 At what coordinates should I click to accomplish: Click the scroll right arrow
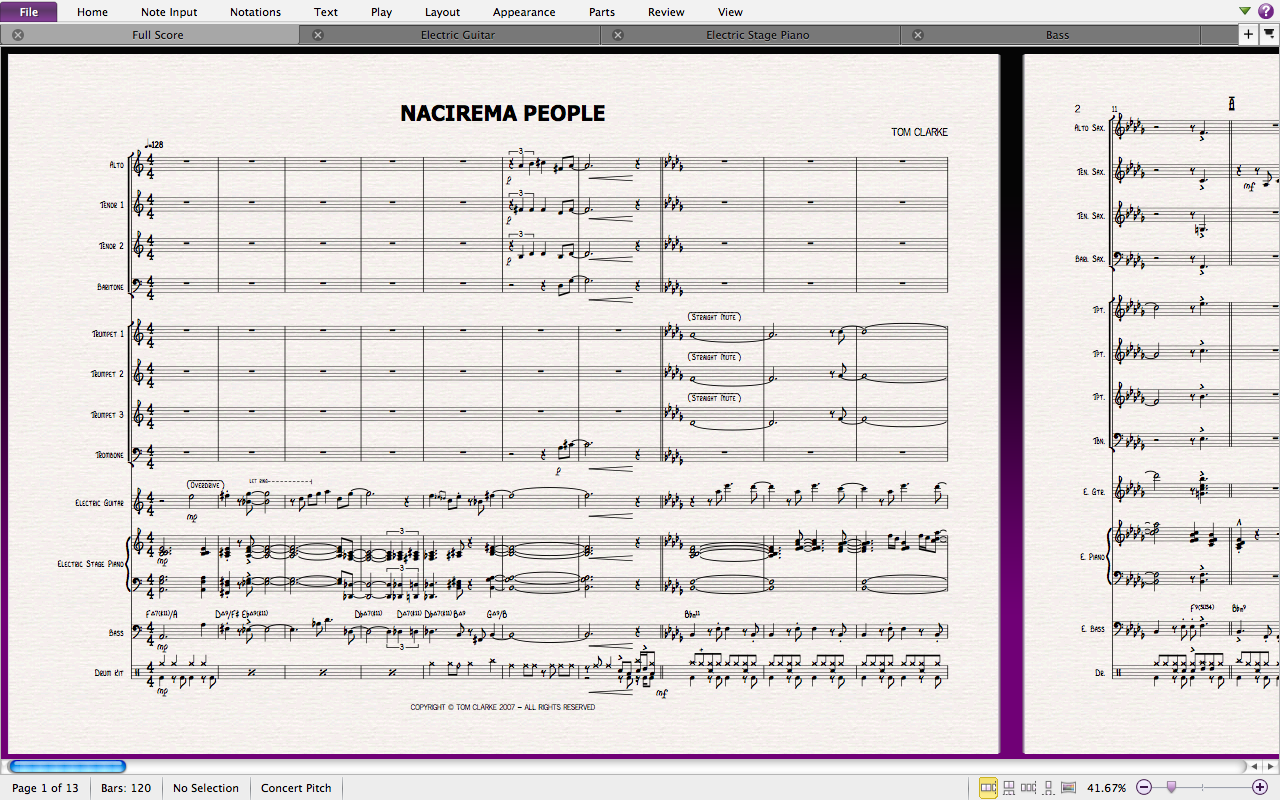(1271, 766)
